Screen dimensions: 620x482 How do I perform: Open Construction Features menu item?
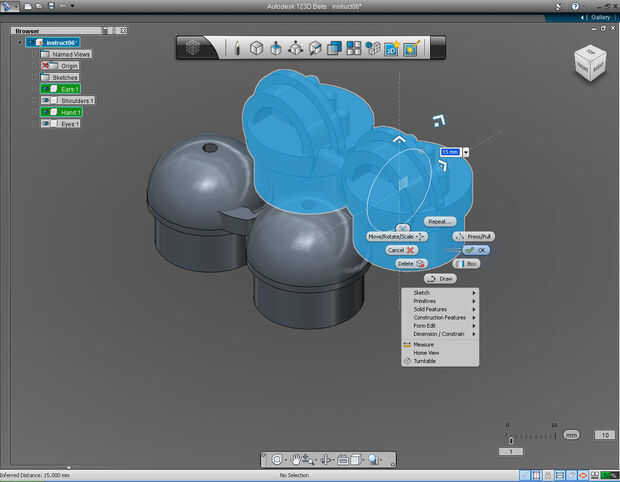tap(440, 318)
